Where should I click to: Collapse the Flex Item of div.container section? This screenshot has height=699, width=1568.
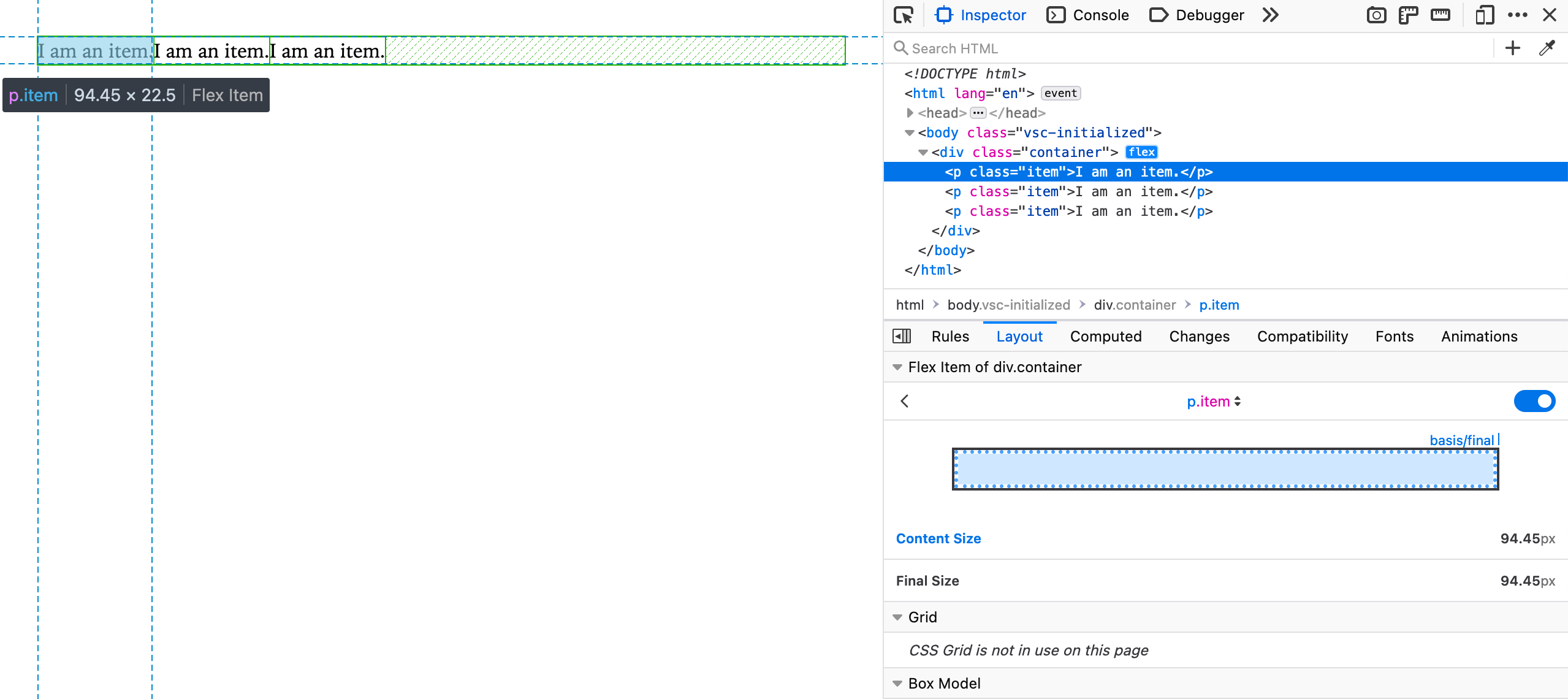click(x=897, y=367)
